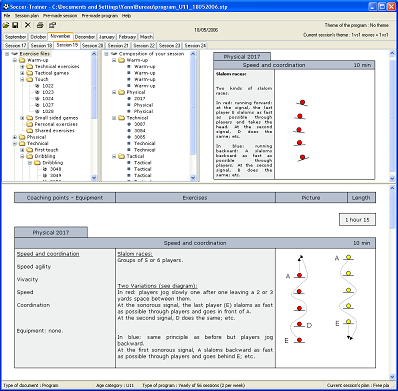Click the Physical 2017 preview tab header

(x=242, y=57)
